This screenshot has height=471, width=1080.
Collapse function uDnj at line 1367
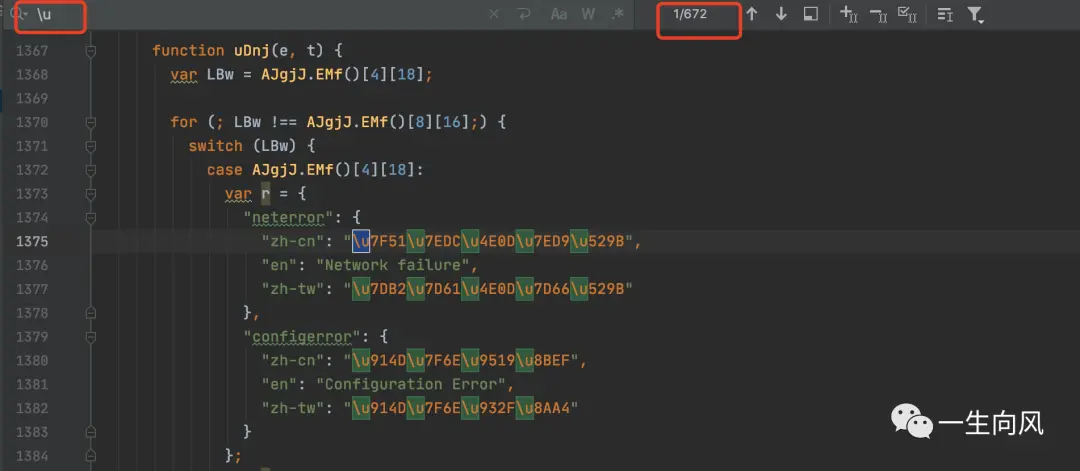pos(90,50)
